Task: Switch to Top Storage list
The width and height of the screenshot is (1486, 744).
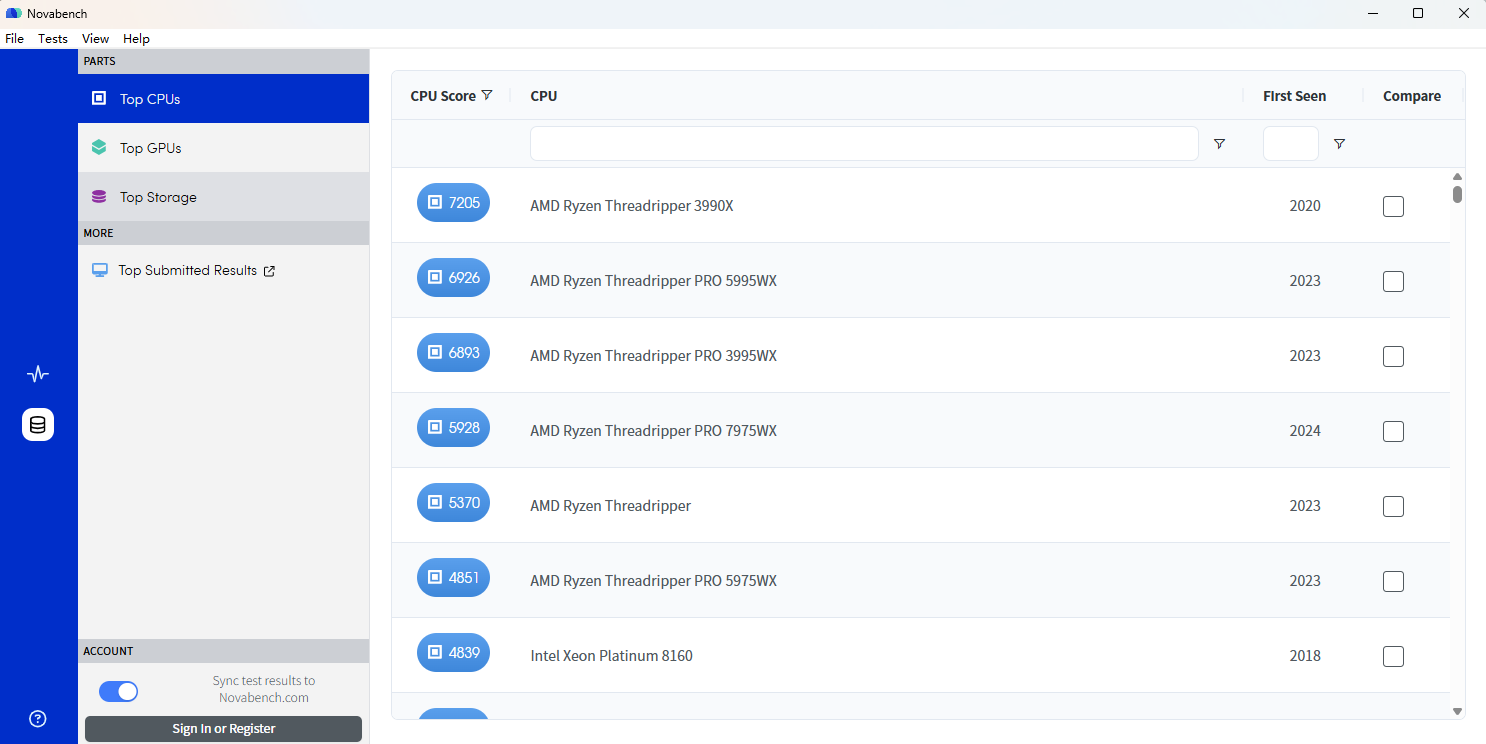Action: [x=223, y=197]
